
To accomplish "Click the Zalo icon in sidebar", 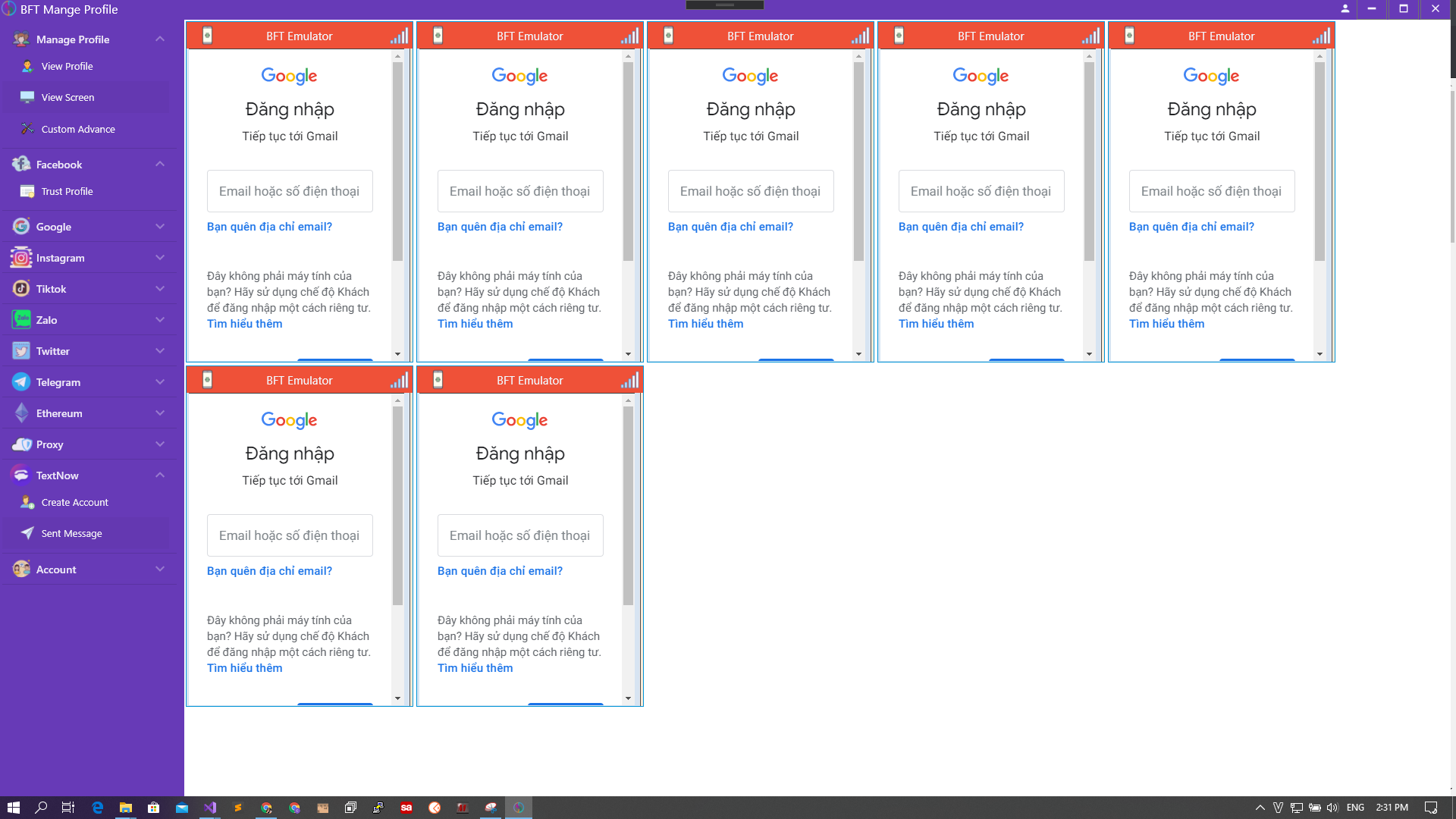I will (21, 320).
